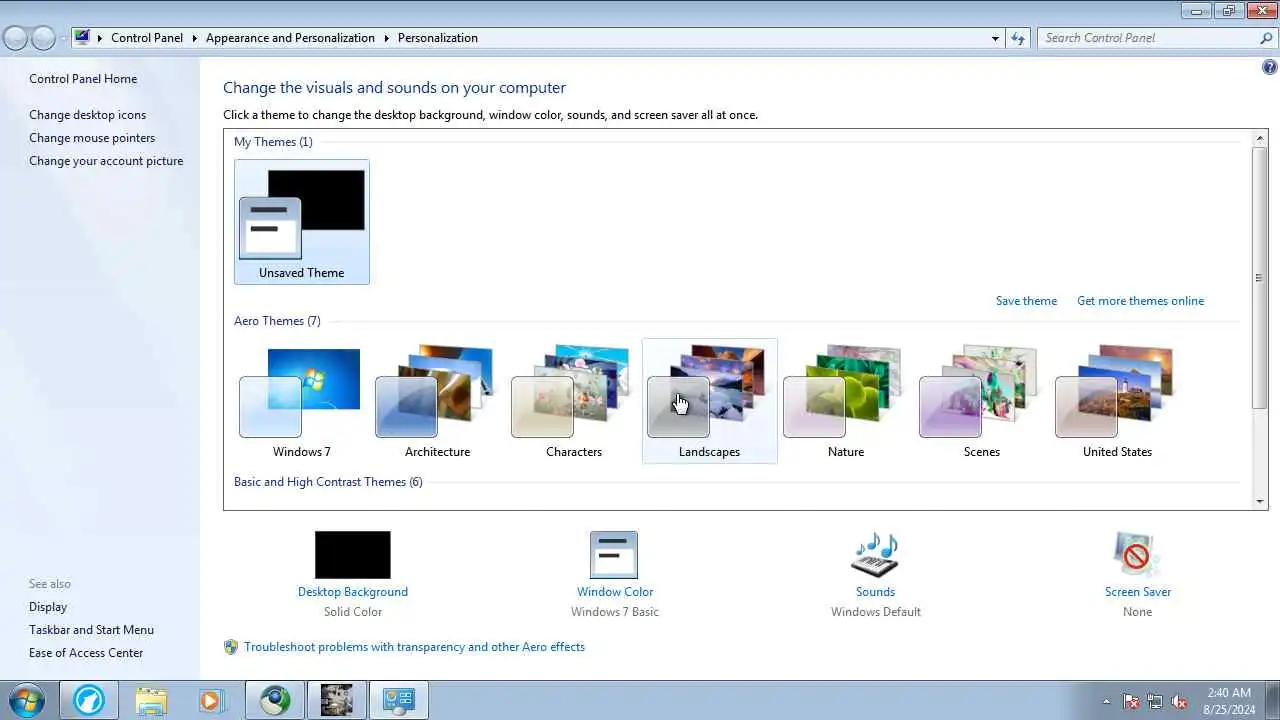Expand arrow after Appearance and Personalization
The width and height of the screenshot is (1280, 720).
386,38
